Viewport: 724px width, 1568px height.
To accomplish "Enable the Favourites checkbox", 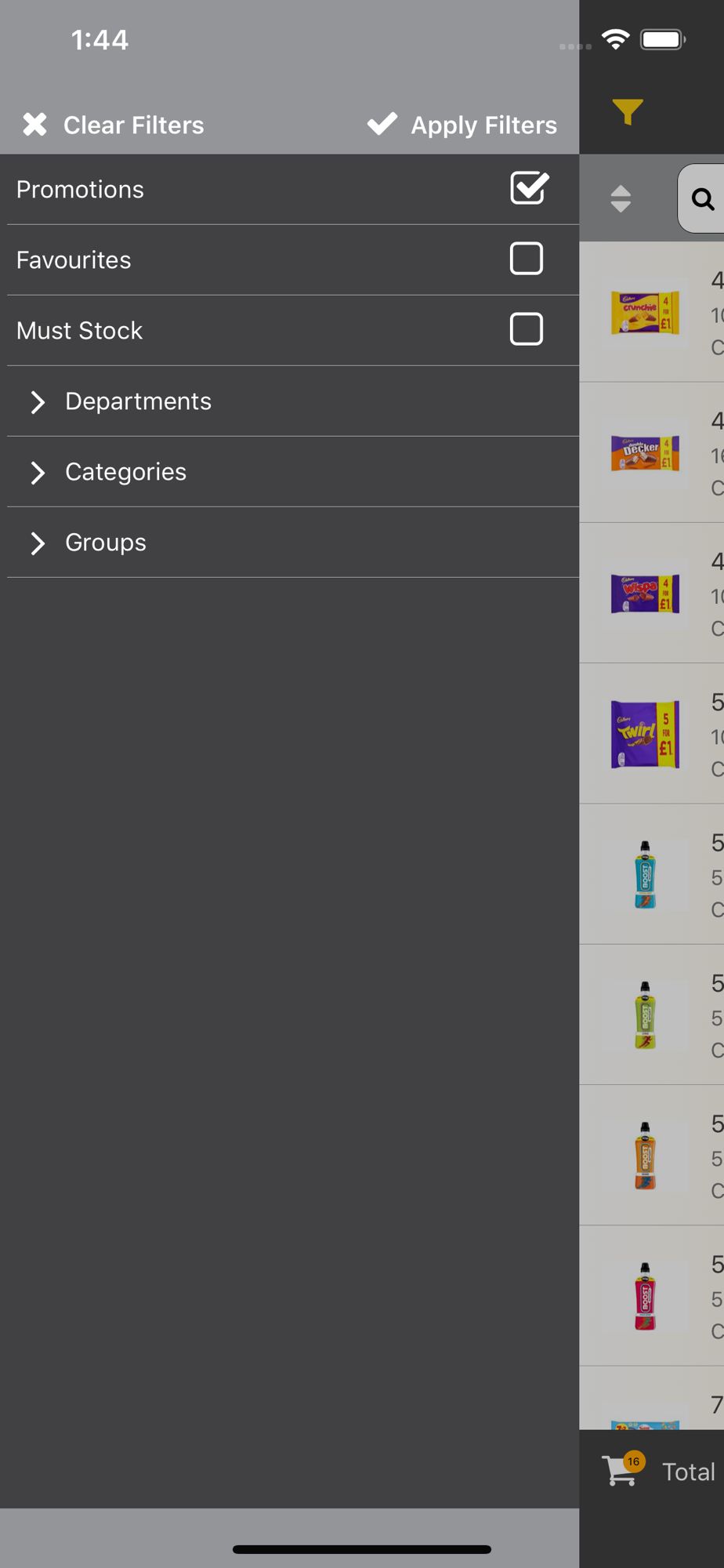I will click(x=527, y=259).
